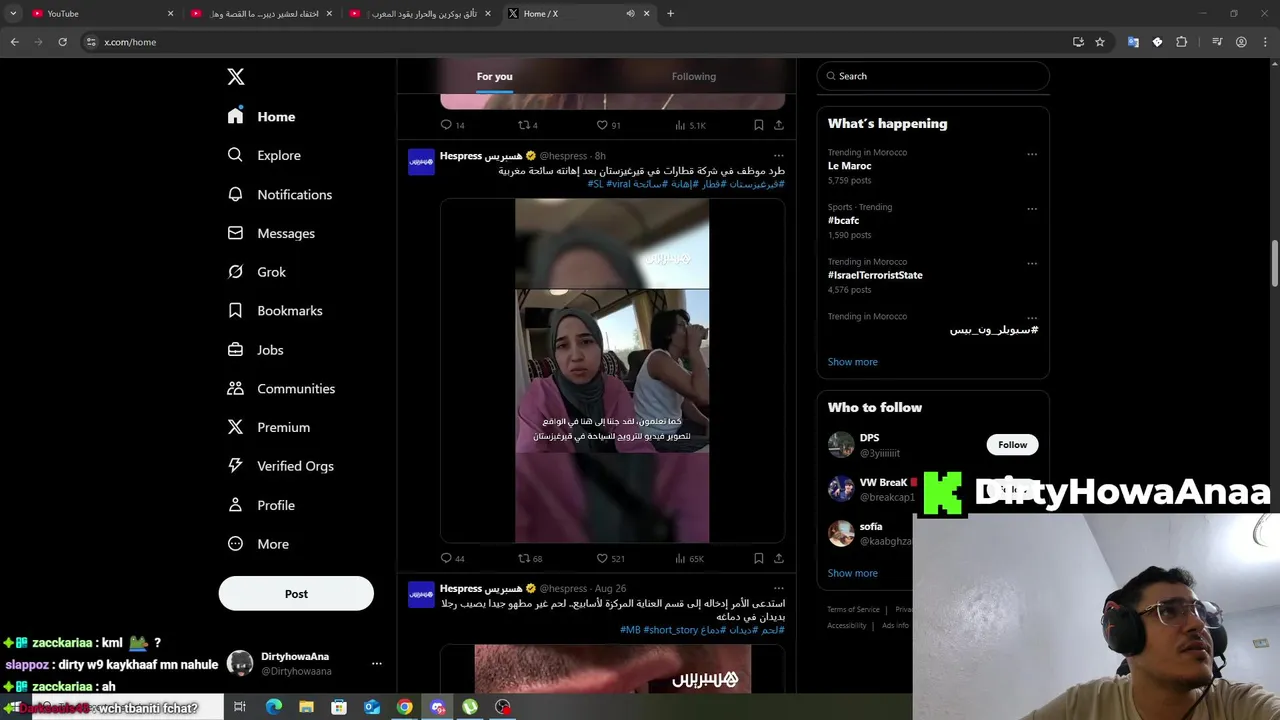The image size is (1280, 720).
Task: Click the #viral hashtag in Hespress post
Action: coord(619,184)
